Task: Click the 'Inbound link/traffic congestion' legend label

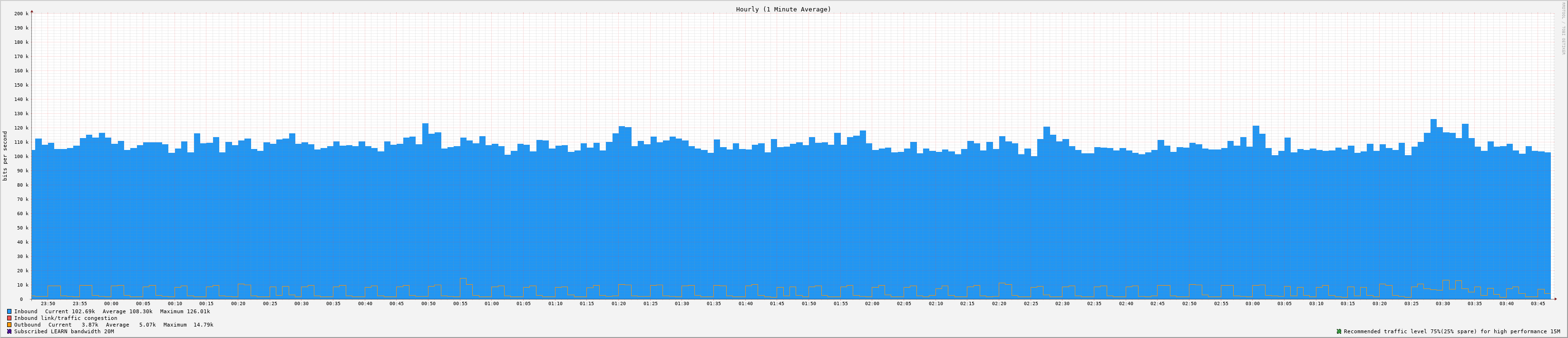Action: click(x=65, y=318)
